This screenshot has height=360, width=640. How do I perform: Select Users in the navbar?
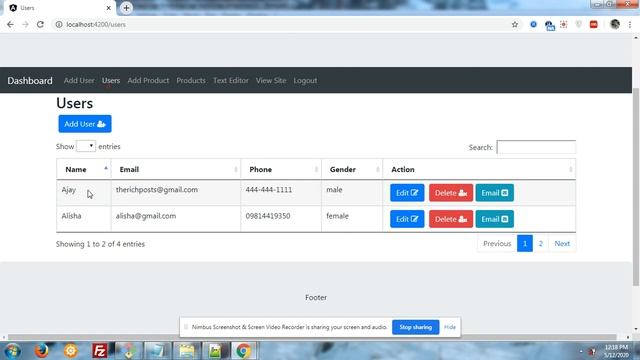click(x=111, y=80)
